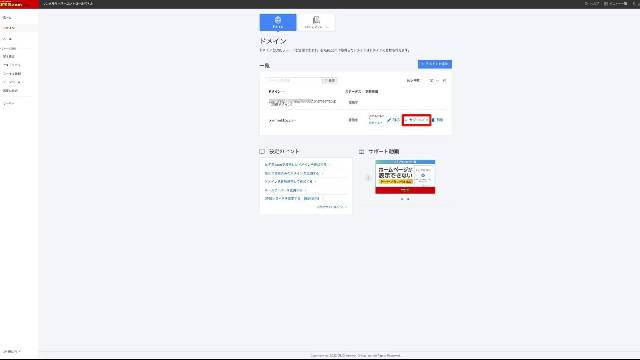Viewport: 640px width, 360px height.
Task: Open the red-boxed link in second domain row
Action: pyautogui.click(x=416, y=120)
